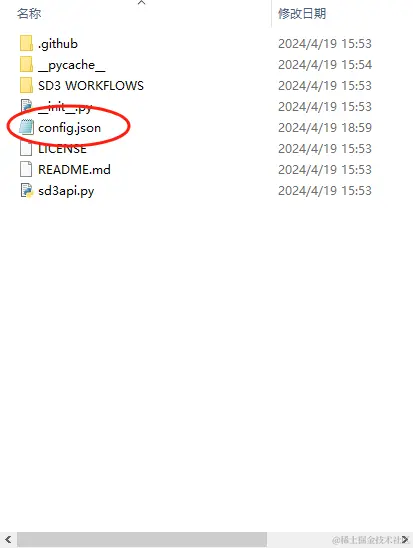
Task: Select the config.json notepad icon
Action: coord(27,127)
